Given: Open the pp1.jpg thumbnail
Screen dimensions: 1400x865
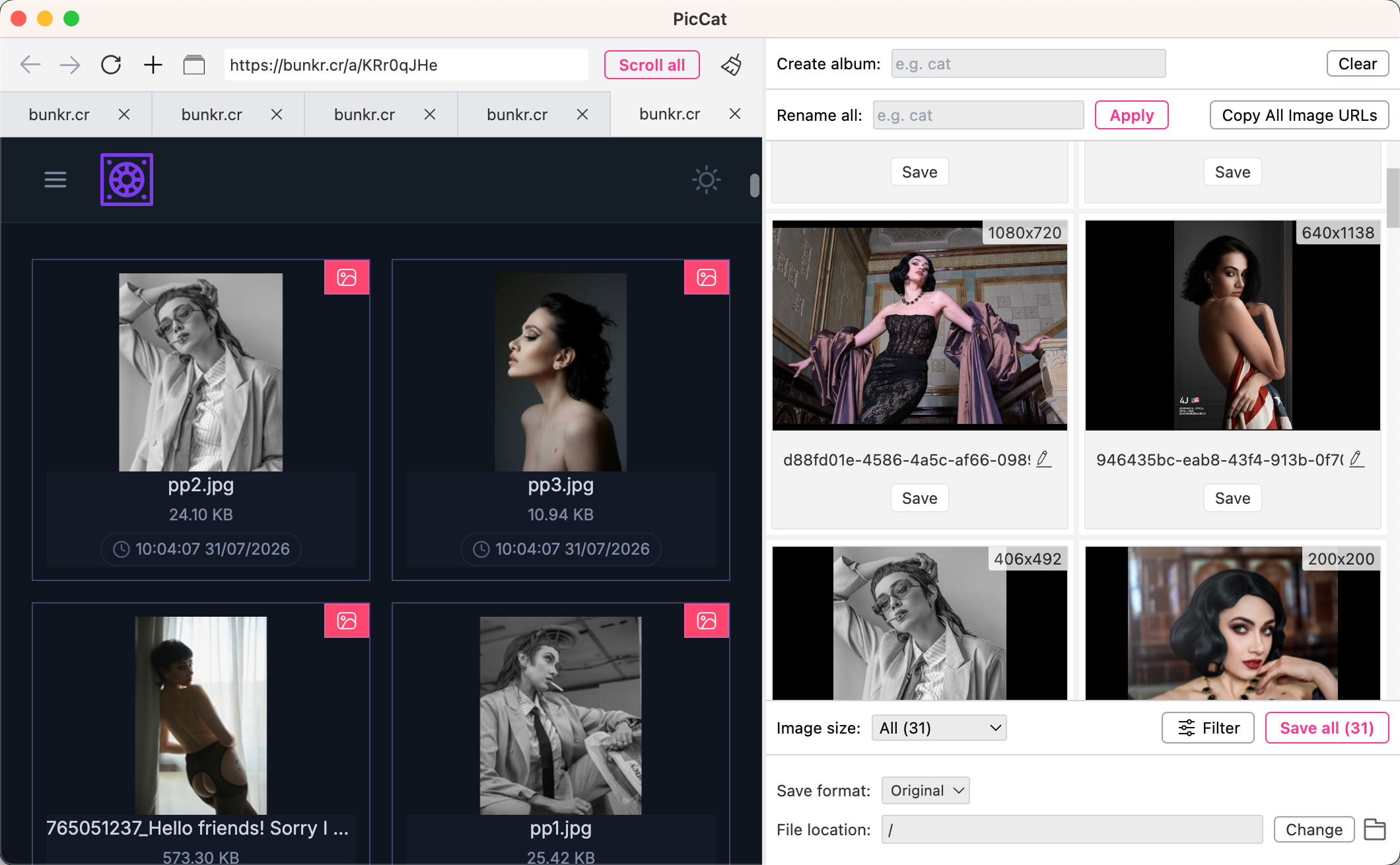Looking at the screenshot, I should click(x=561, y=716).
